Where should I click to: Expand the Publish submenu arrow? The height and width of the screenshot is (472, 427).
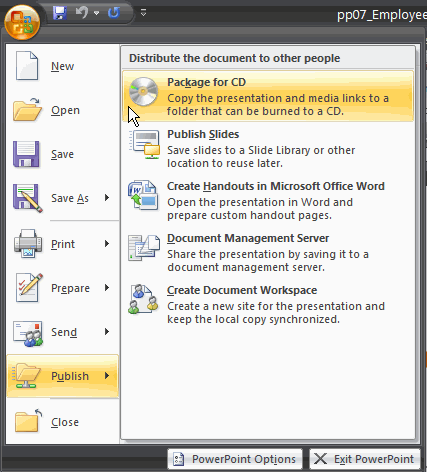click(x=107, y=376)
